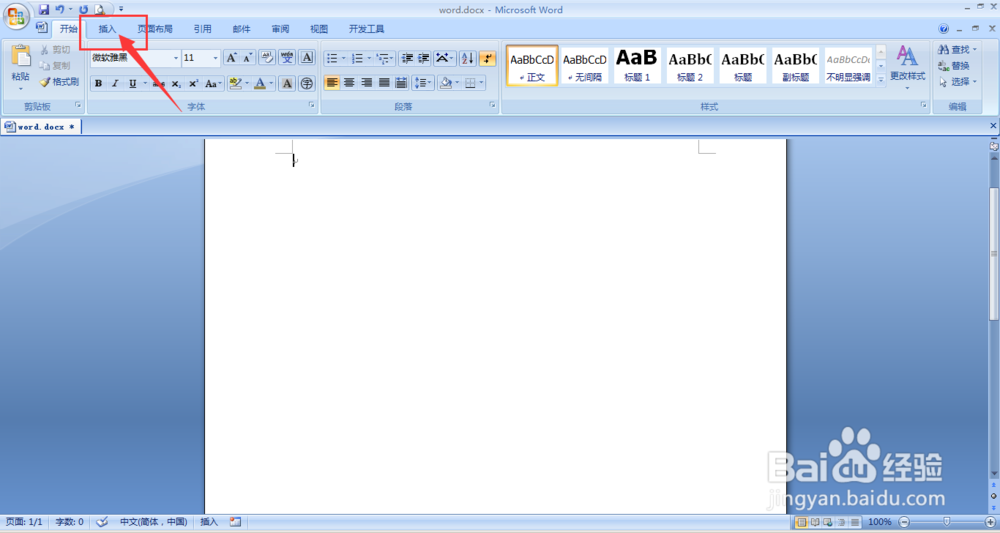Click the 格式刷 format painter button
1000x533 pixels.
pos(59,82)
